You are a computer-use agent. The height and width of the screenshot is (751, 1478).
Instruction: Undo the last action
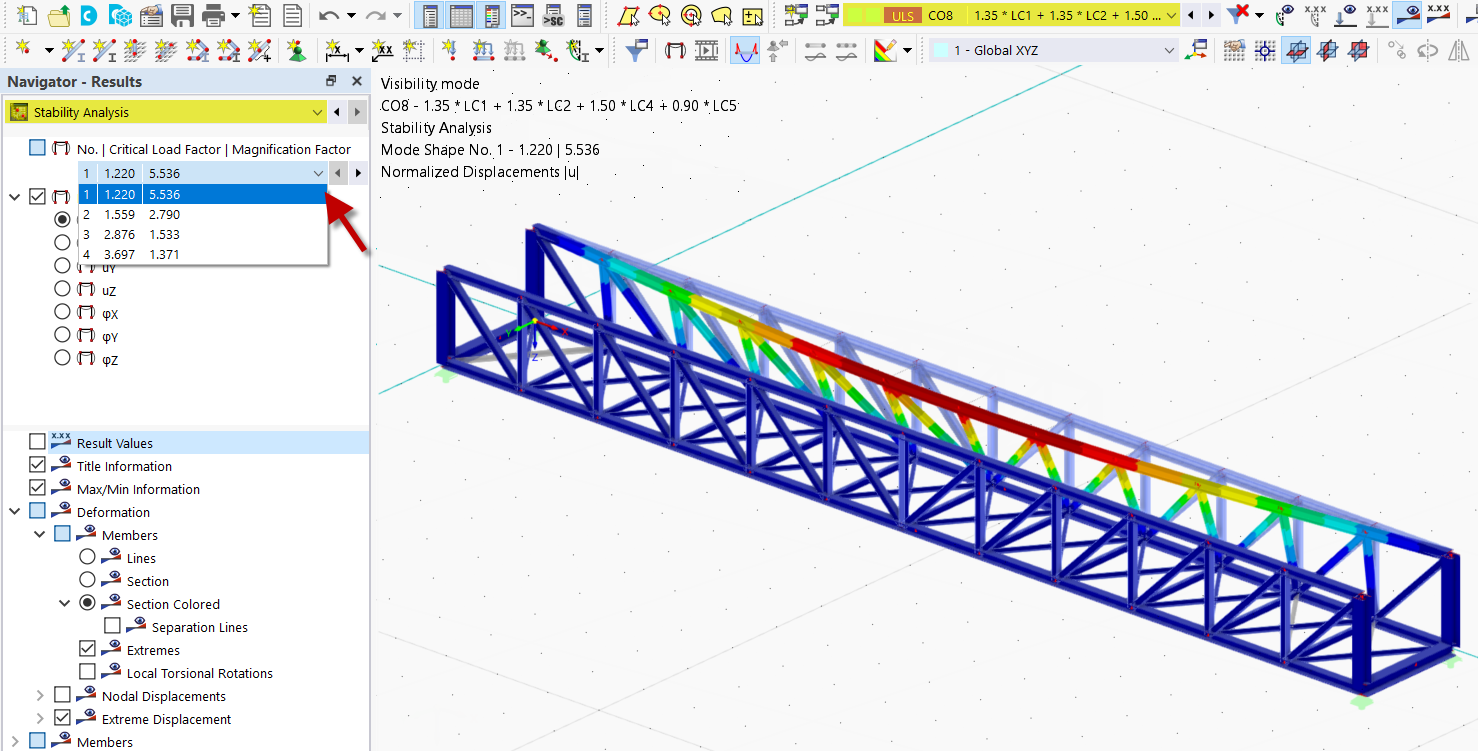tap(329, 15)
